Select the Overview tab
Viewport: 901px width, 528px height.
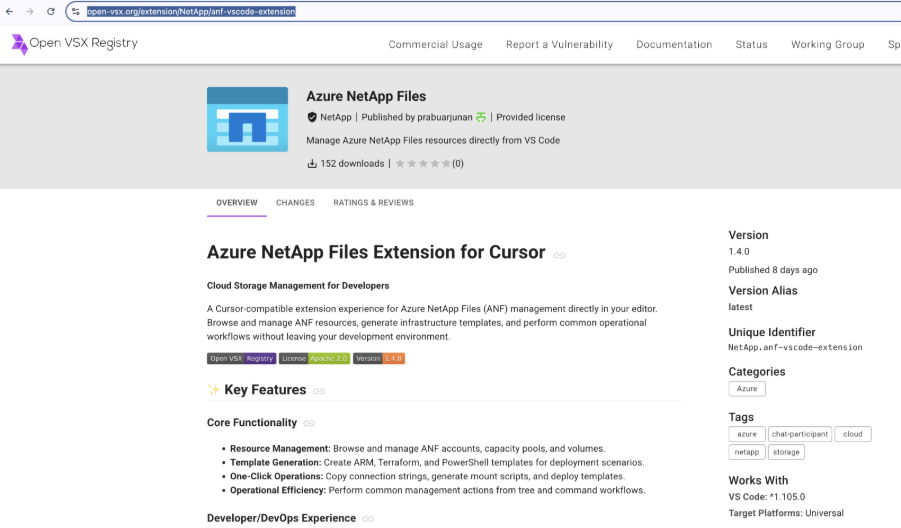point(237,203)
